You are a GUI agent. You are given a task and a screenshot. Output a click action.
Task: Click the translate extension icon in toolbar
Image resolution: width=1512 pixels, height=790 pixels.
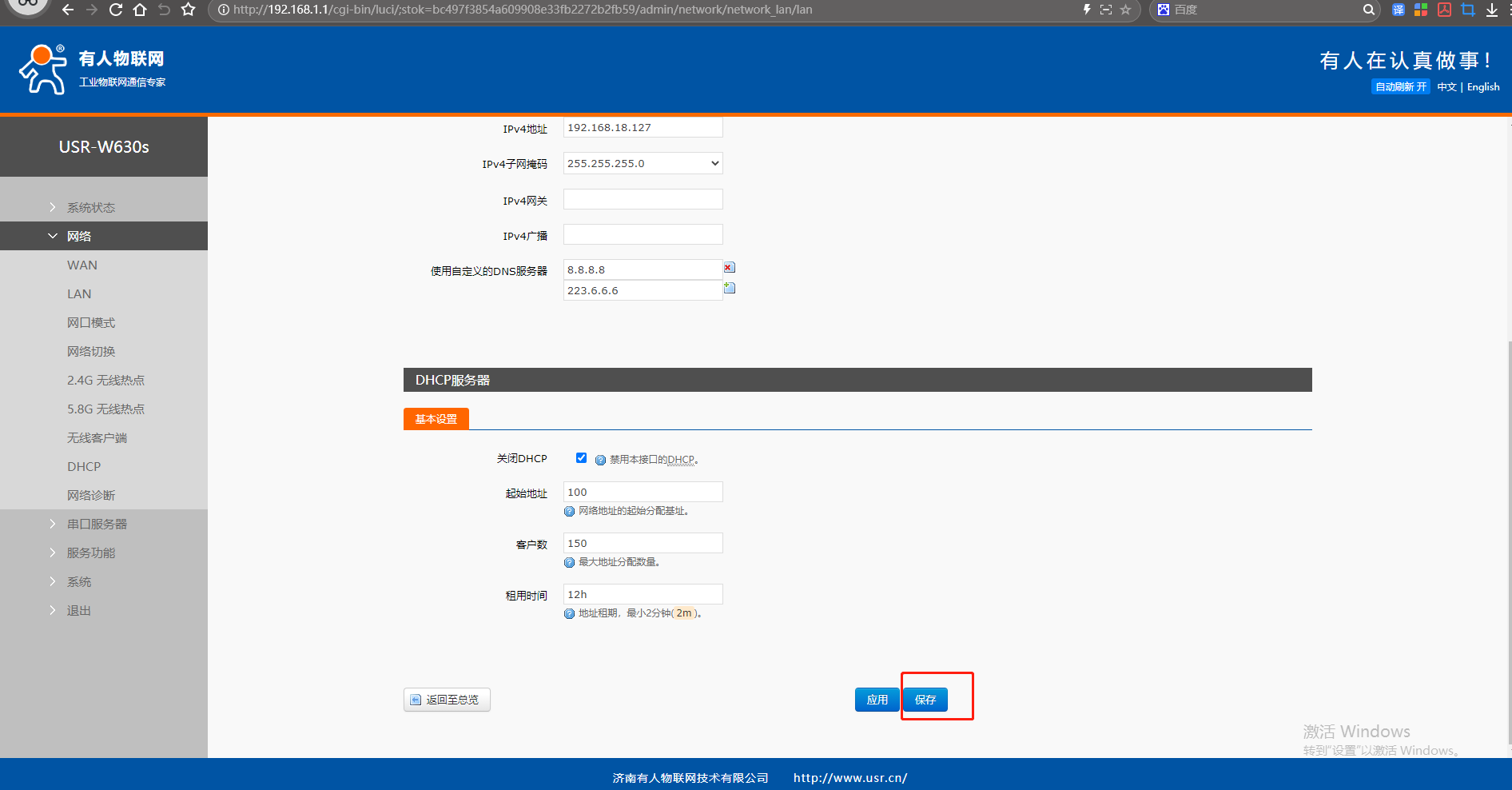(1398, 10)
